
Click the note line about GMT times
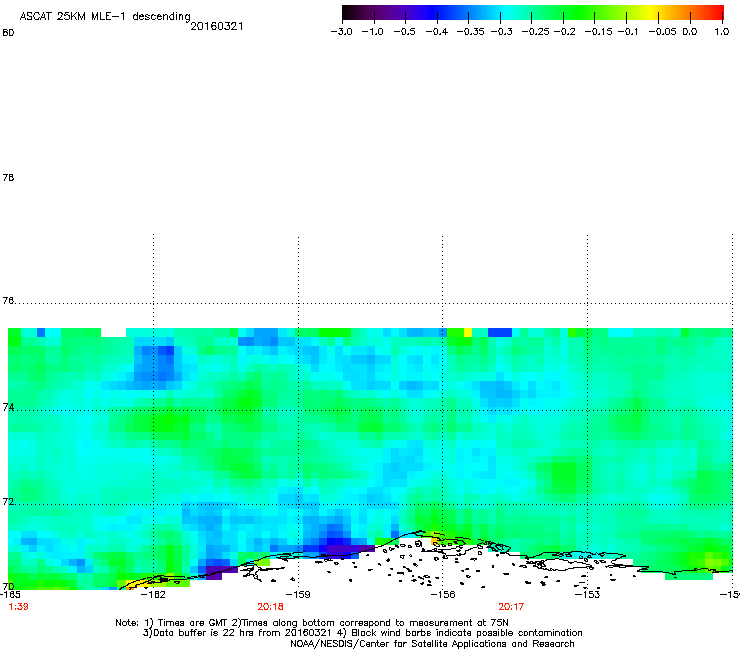pyautogui.click(x=312, y=623)
